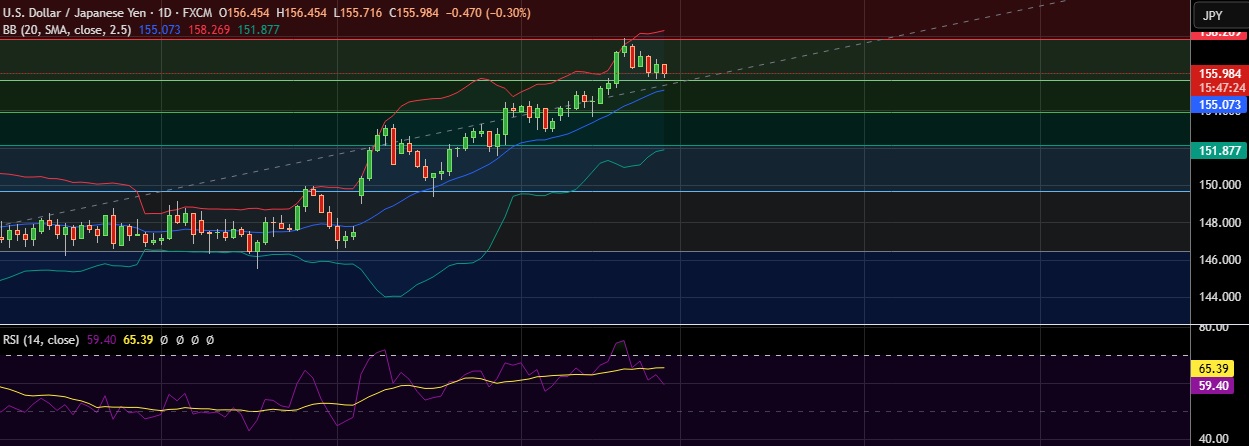Click the yellow 65.39 RSI legend value

point(139,340)
